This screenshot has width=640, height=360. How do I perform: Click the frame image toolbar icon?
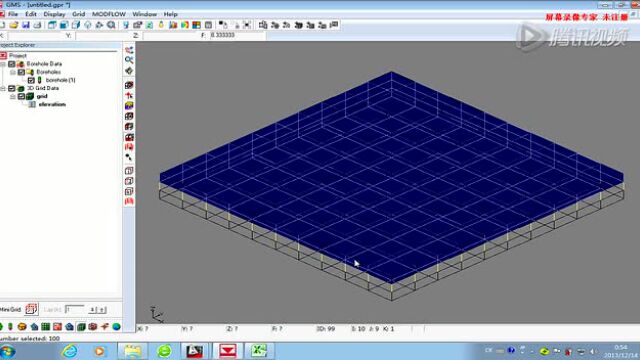247,25
